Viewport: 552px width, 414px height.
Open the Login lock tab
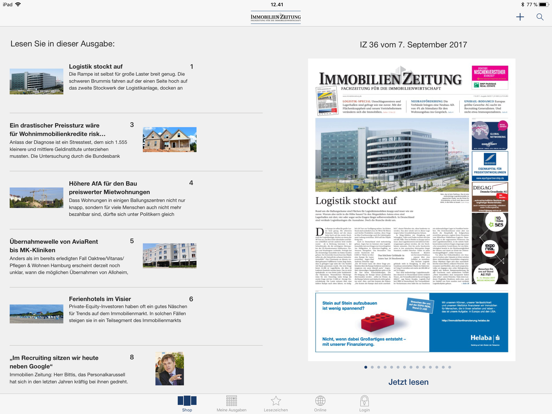click(364, 403)
